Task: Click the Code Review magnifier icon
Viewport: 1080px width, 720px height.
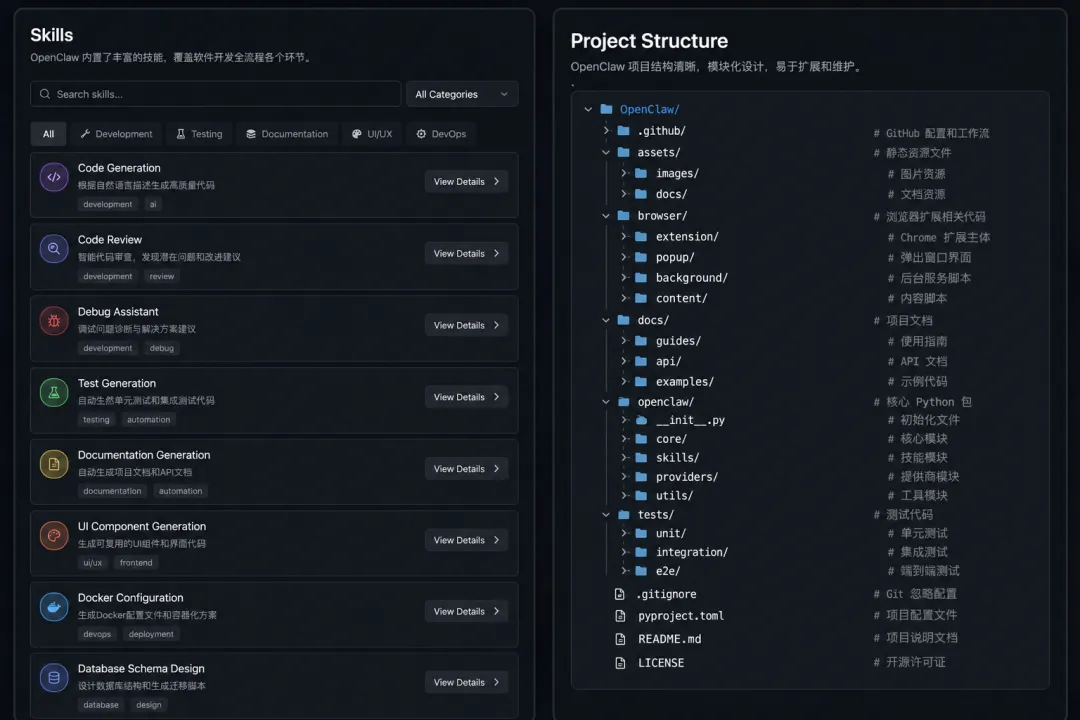Action: 54,249
